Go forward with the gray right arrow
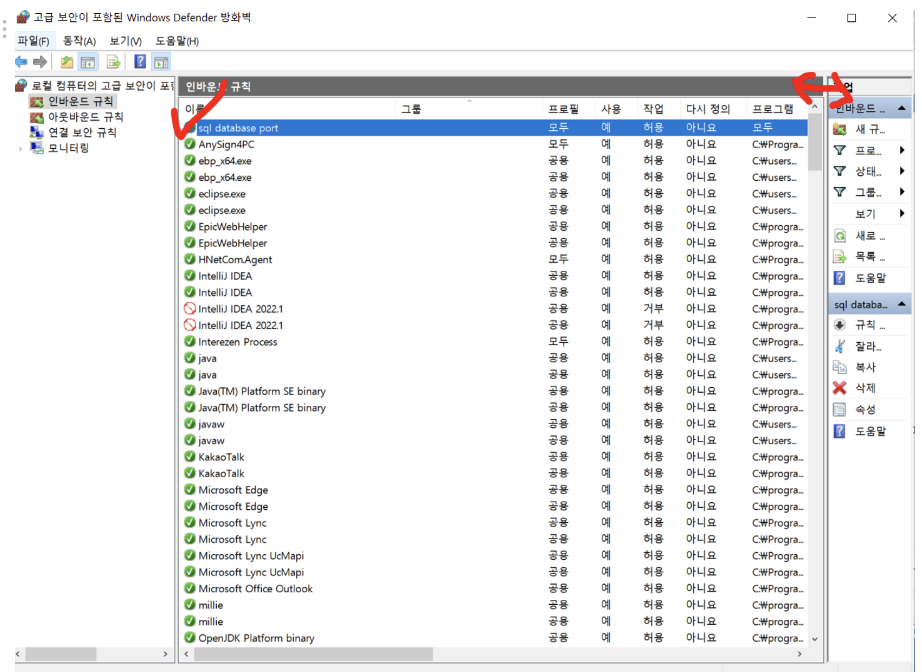922x672 pixels. [x=40, y=62]
